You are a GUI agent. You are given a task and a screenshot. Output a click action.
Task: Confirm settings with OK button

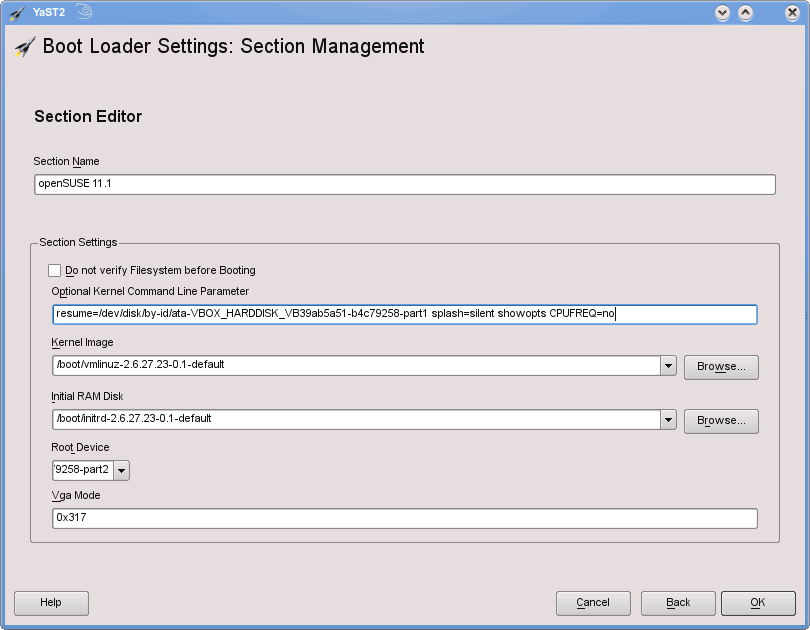point(758,603)
